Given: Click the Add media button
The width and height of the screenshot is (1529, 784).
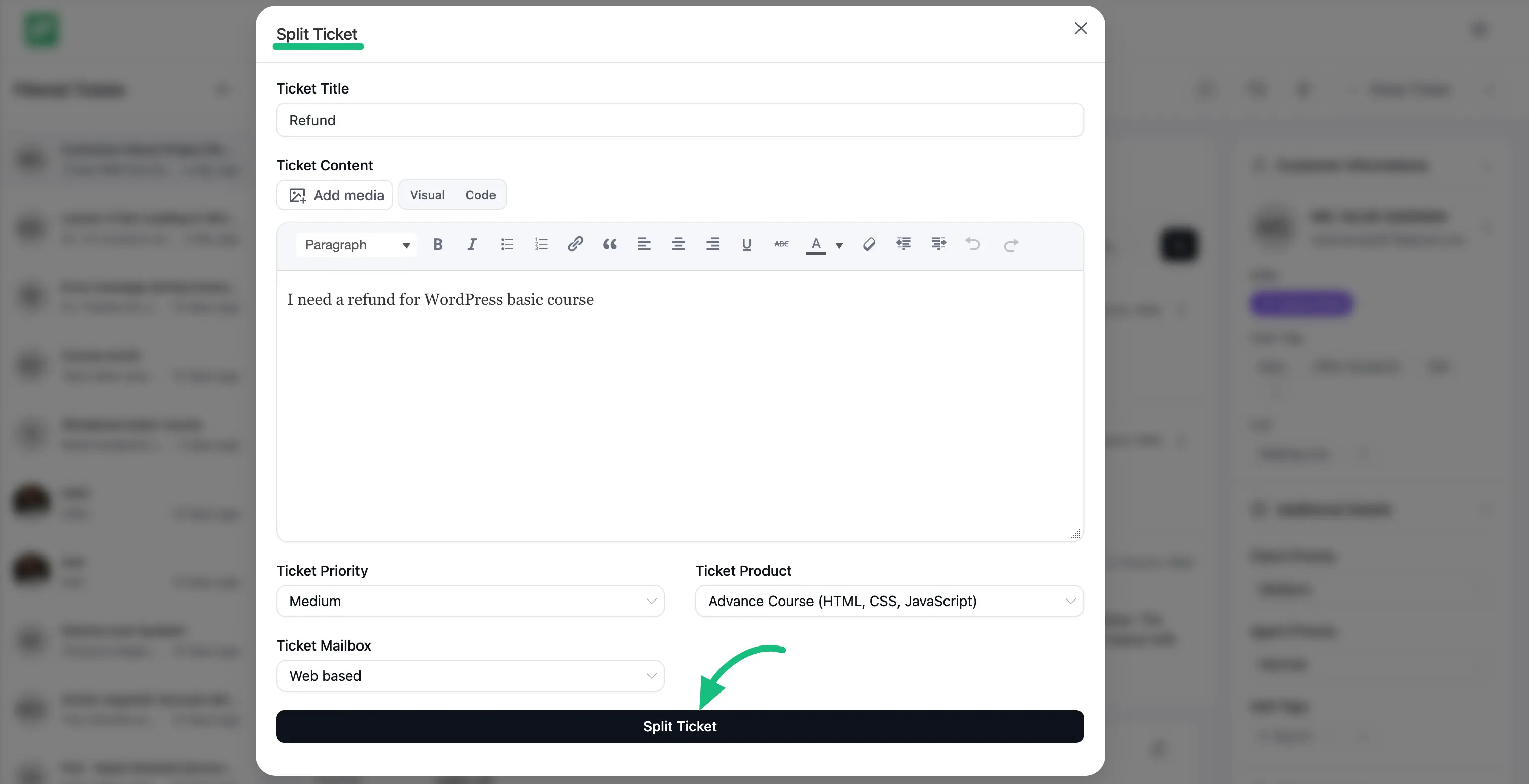Looking at the screenshot, I should [334, 195].
